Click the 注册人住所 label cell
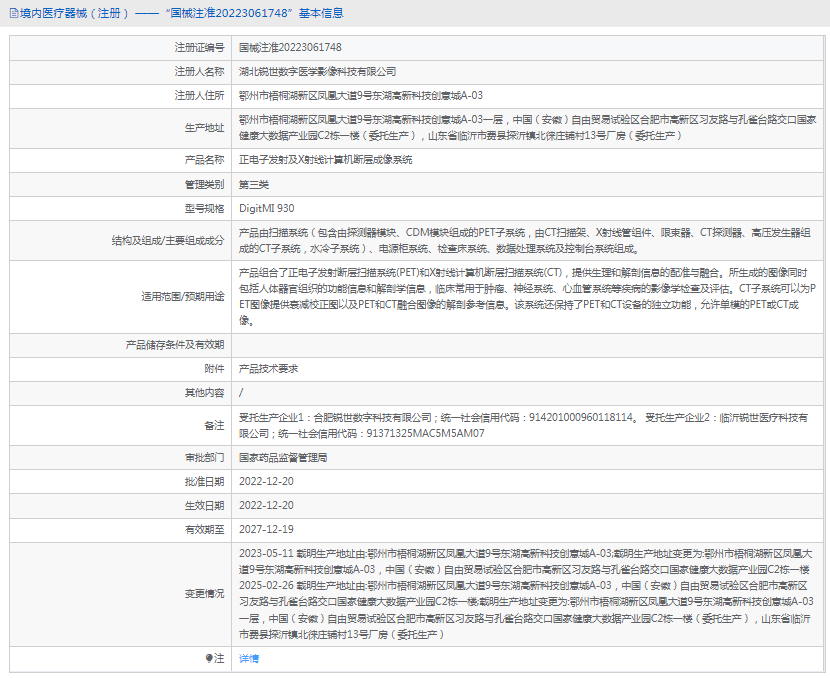Screen dimensions: 830x678 [x=121, y=96]
